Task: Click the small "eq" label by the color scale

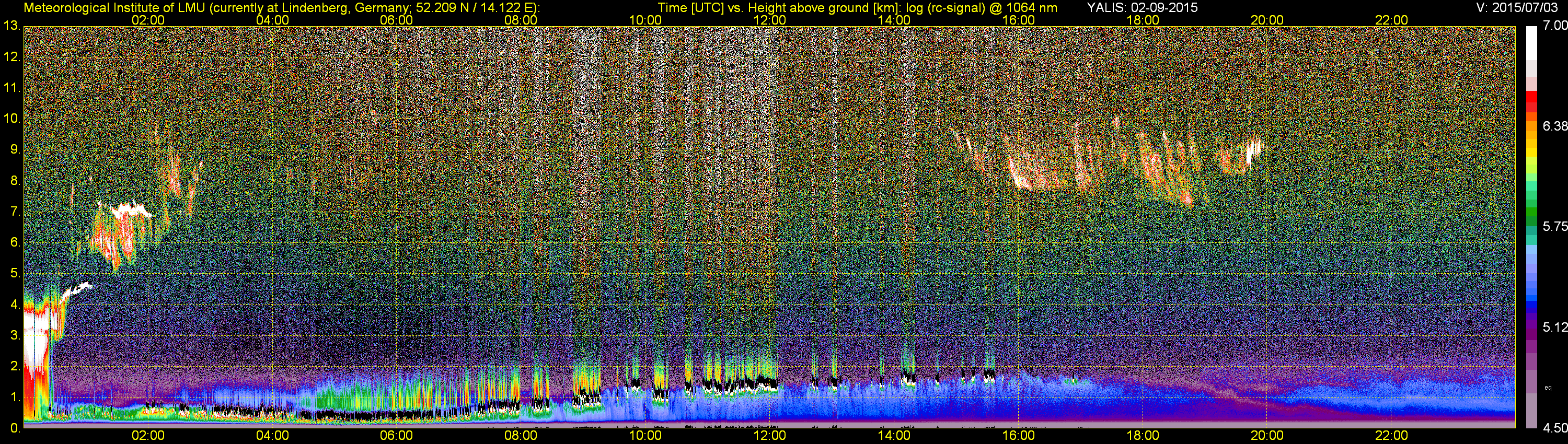Action: click(x=1548, y=388)
